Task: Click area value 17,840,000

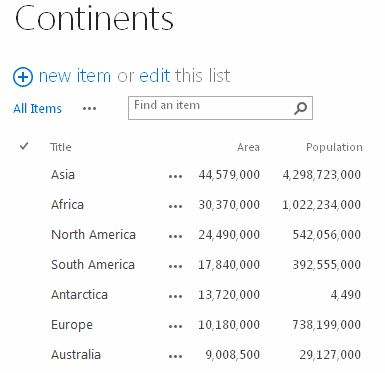Action: (x=229, y=265)
